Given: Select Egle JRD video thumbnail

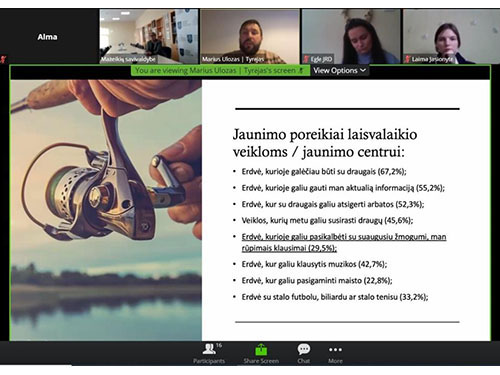Looking at the screenshot, I should [x=351, y=37].
